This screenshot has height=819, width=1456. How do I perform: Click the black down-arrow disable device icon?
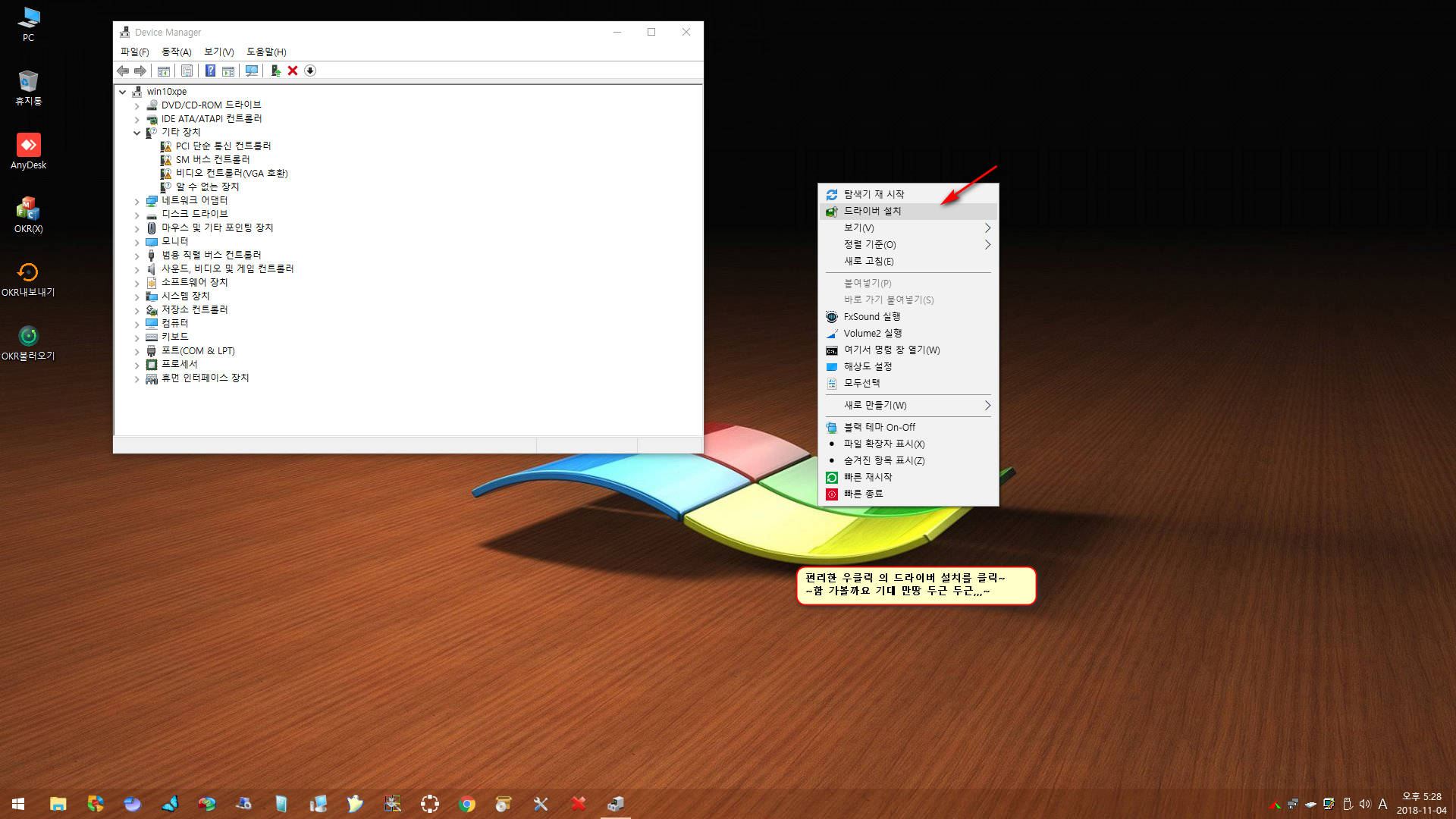[310, 71]
